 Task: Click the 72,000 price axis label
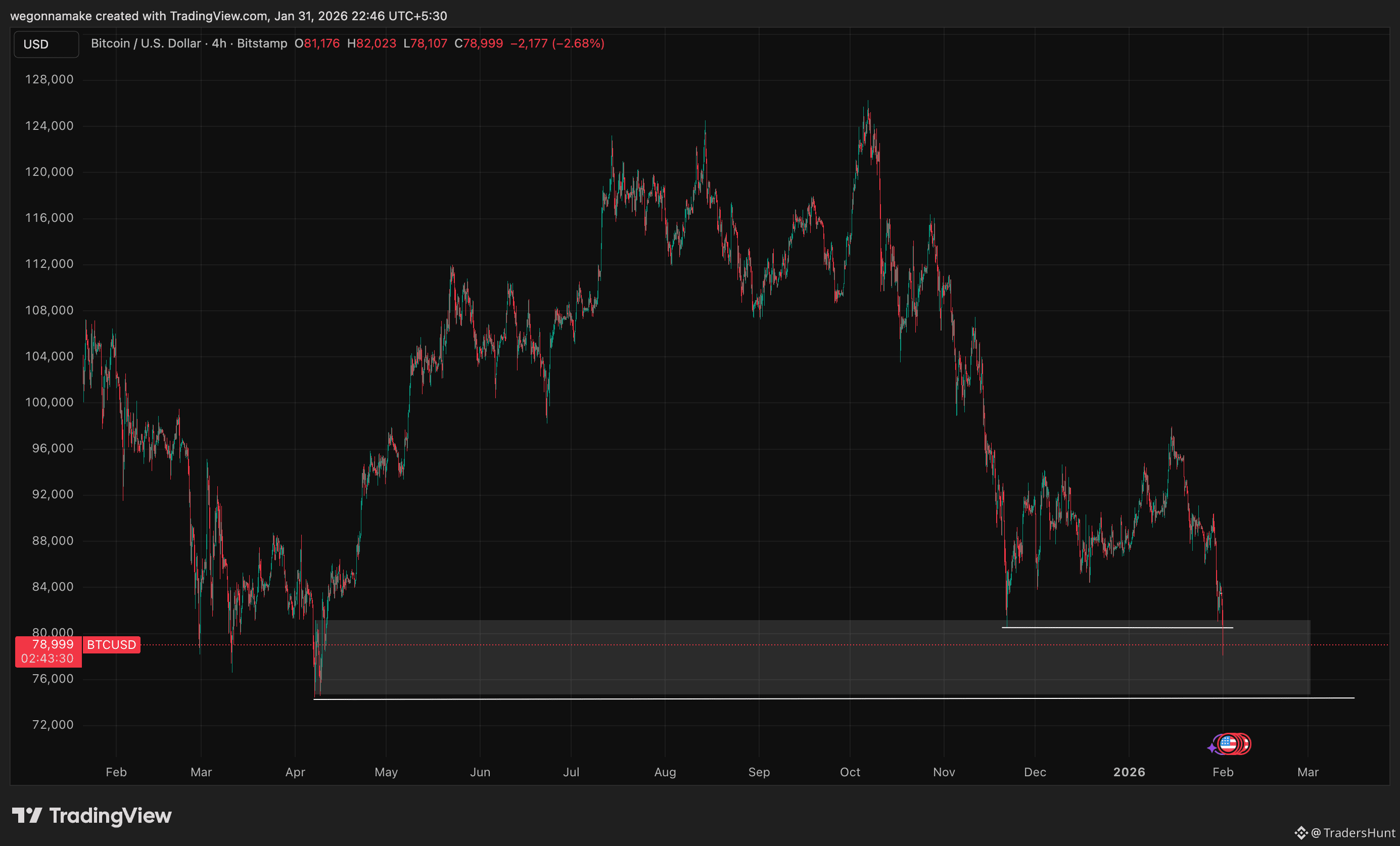pyautogui.click(x=53, y=725)
